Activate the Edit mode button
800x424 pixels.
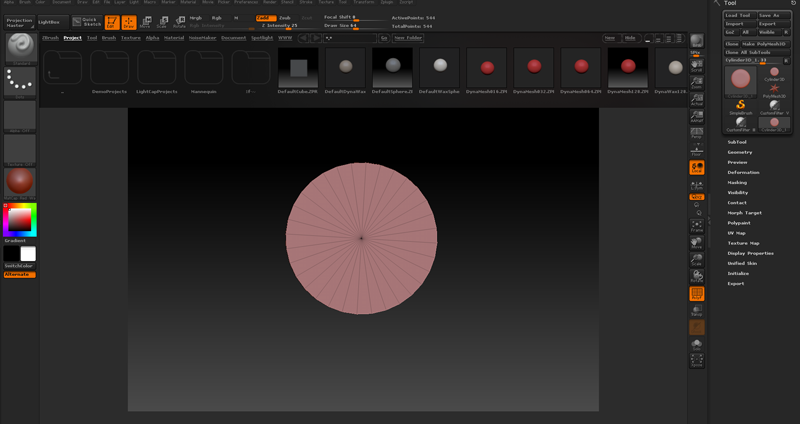(x=112, y=21)
